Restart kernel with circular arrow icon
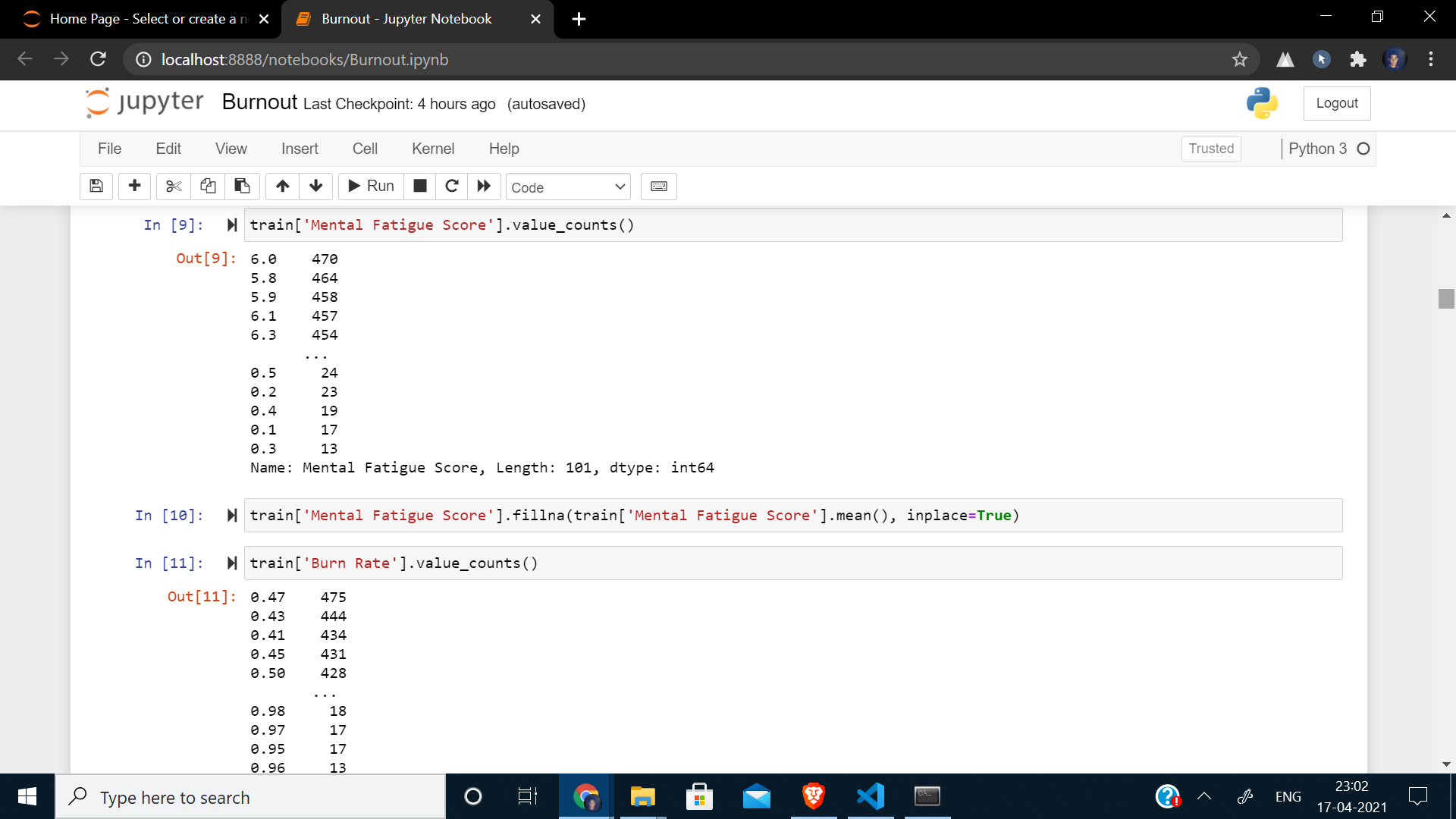Image resolution: width=1456 pixels, height=819 pixels. click(452, 186)
